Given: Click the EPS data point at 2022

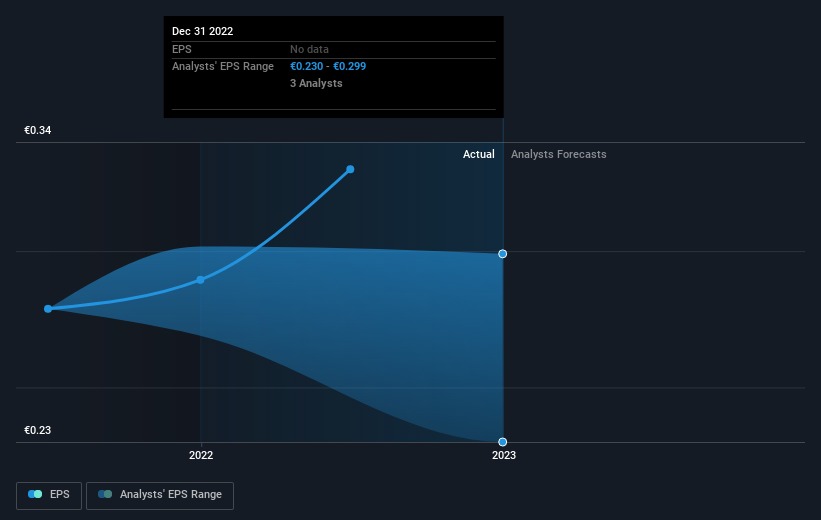Looking at the screenshot, I should pos(201,280).
